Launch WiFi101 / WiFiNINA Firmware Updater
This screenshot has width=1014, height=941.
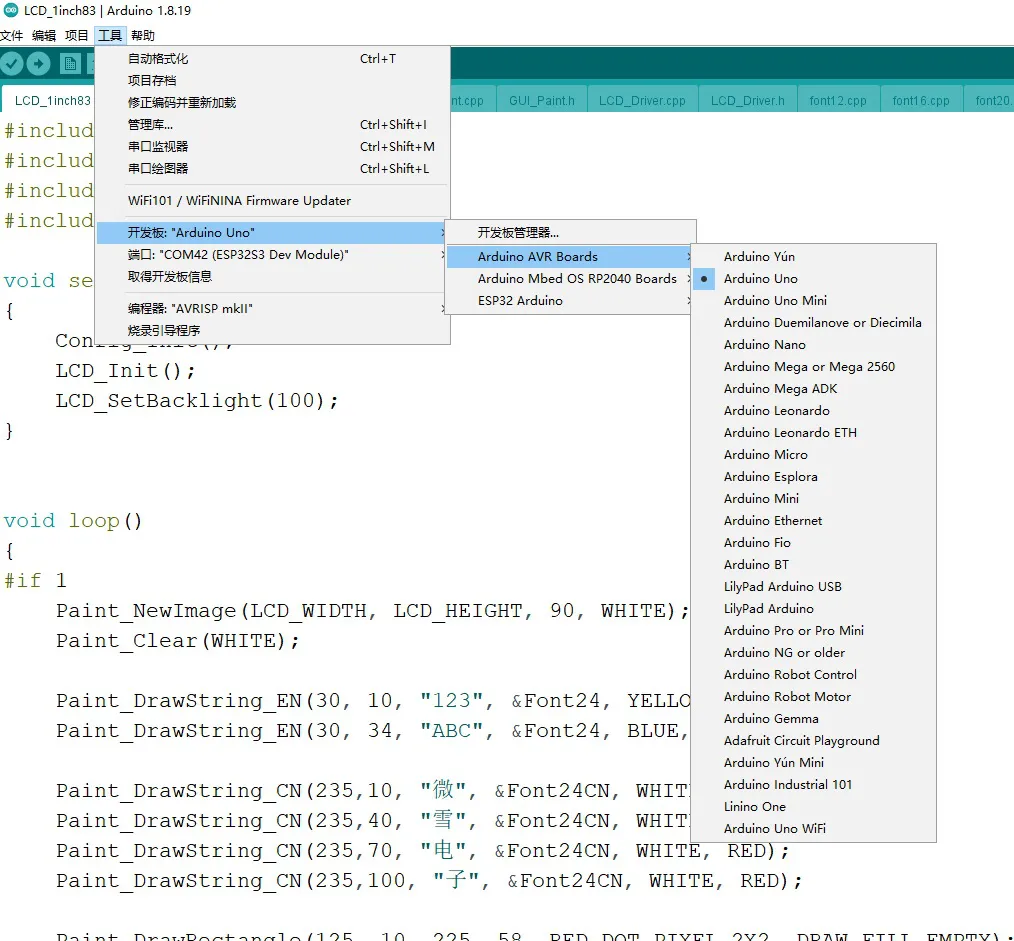(272, 201)
